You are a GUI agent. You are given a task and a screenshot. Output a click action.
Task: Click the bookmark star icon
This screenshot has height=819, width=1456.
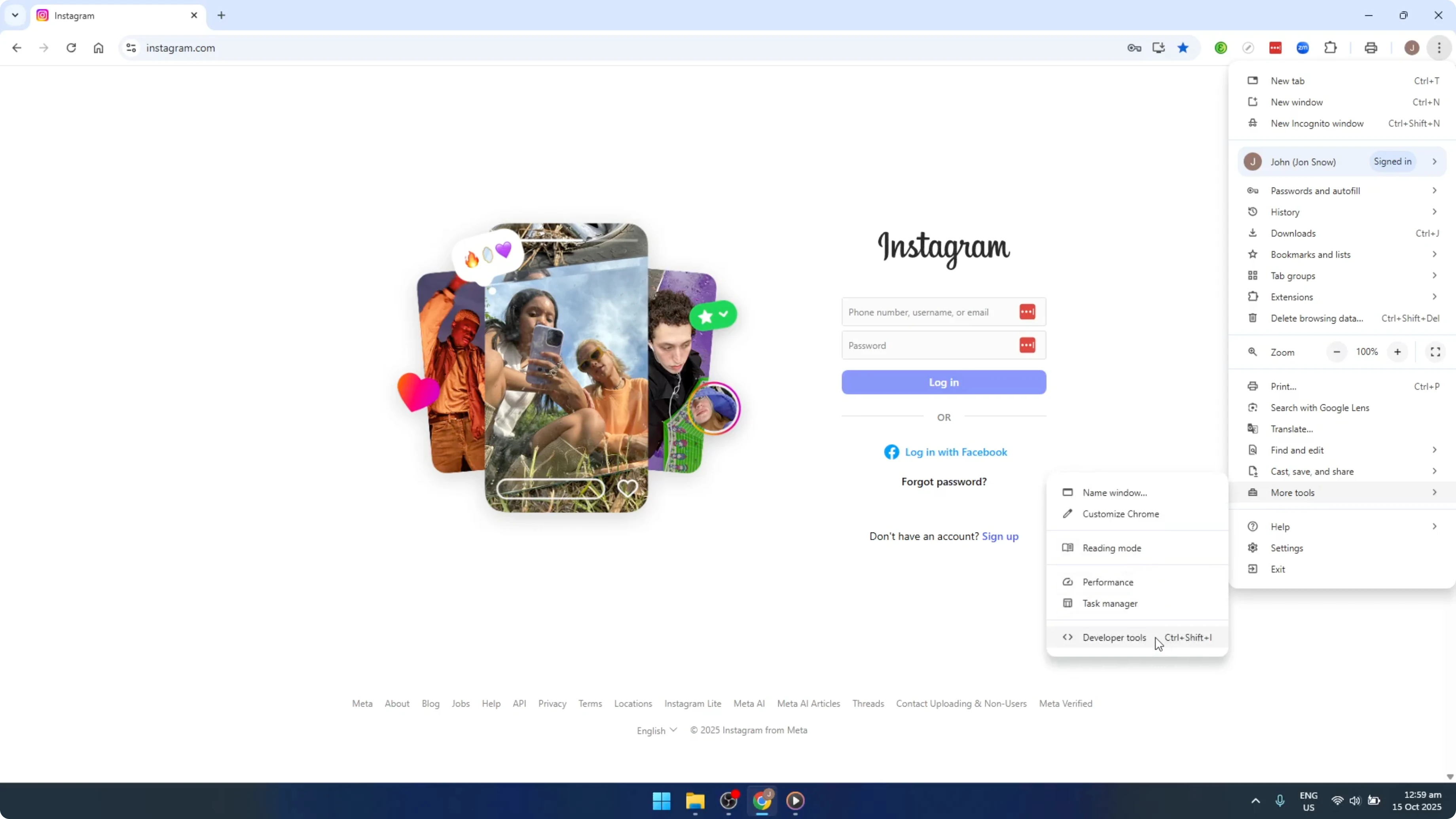[x=1183, y=48]
